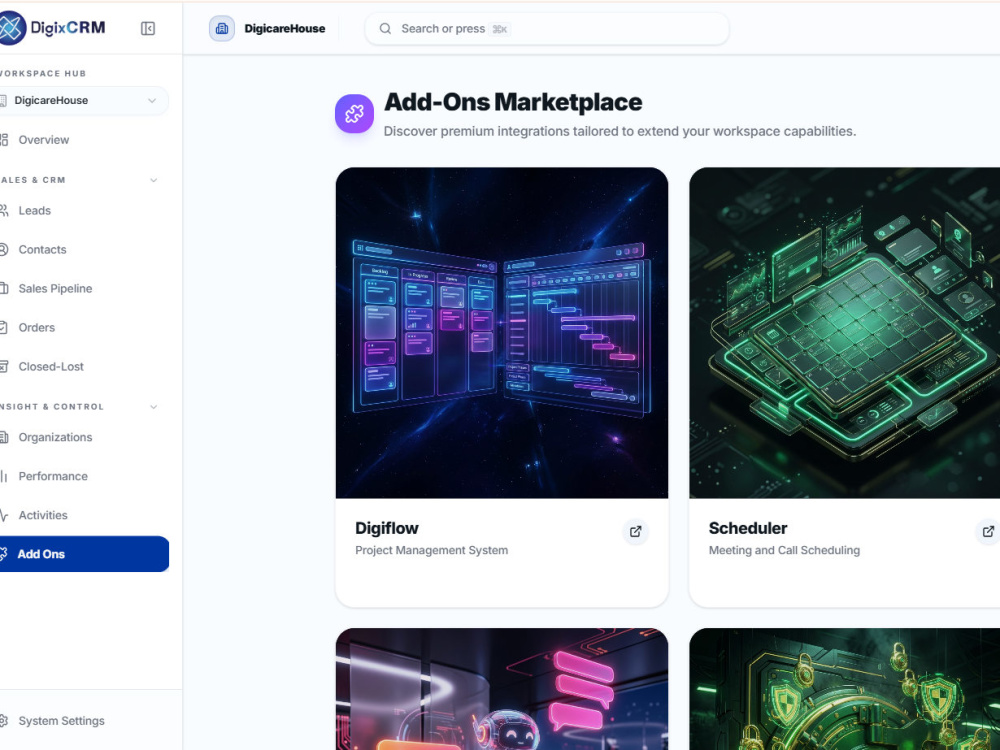Click the DigixCRM logo icon
This screenshot has height=750, width=1000.
pyautogui.click(x=11, y=28)
